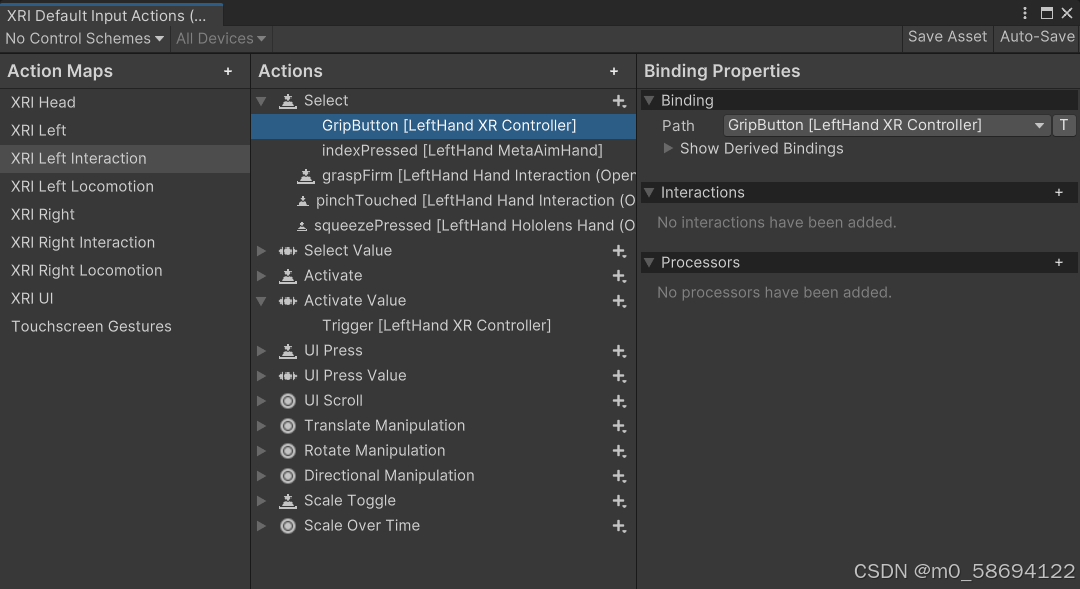Image resolution: width=1080 pixels, height=589 pixels.
Task: Add a new Action Map via plus icon
Action: pos(228,71)
